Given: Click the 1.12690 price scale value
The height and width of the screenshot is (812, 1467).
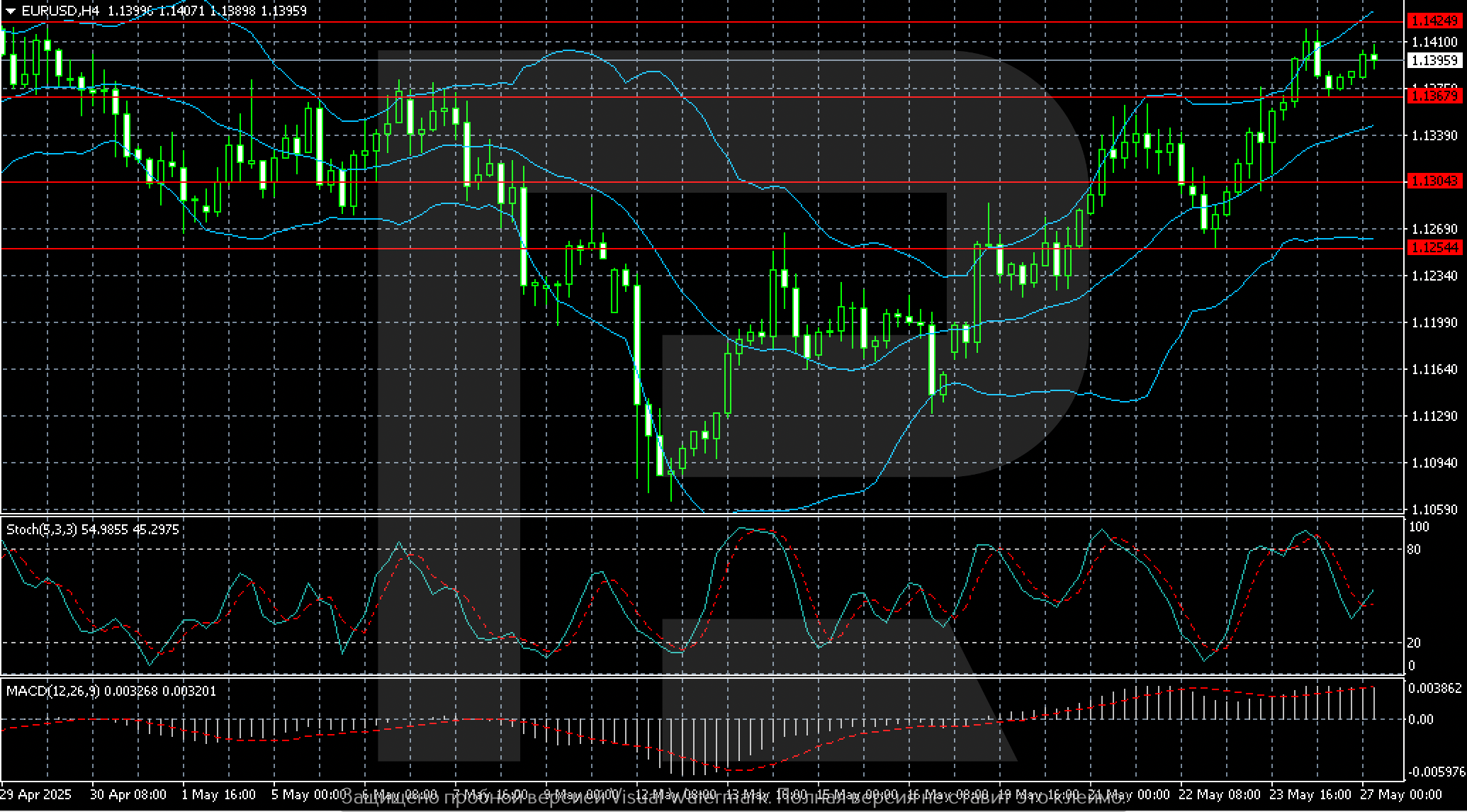Looking at the screenshot, I should point(1434,229).
